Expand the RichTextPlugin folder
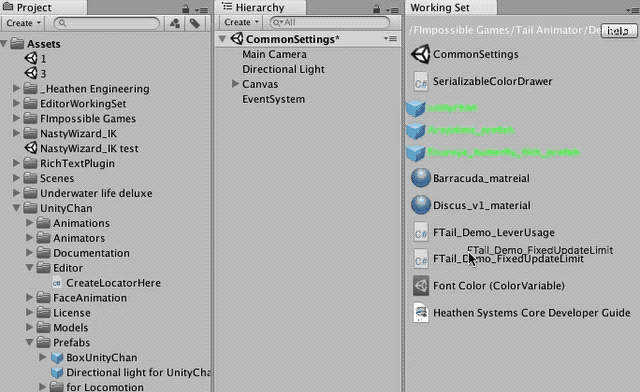 coord(16,163)
